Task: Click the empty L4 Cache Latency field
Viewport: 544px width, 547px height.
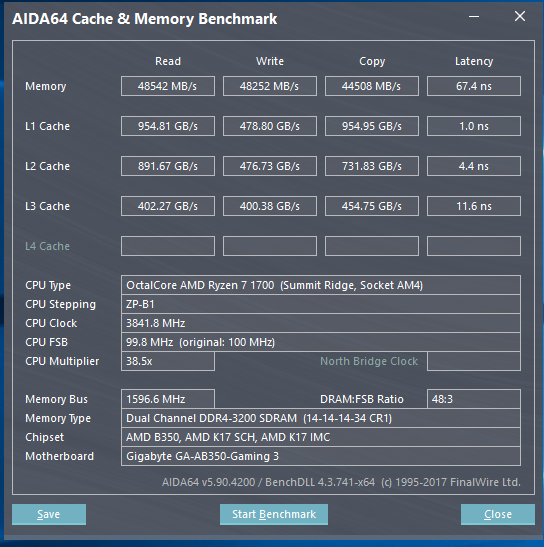Action: point(474,246)
